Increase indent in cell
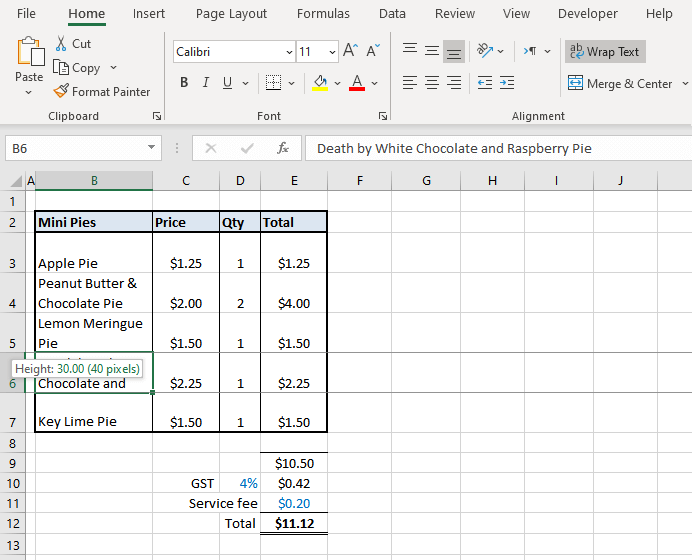This screenshot has width=692, height=560. 507,83
